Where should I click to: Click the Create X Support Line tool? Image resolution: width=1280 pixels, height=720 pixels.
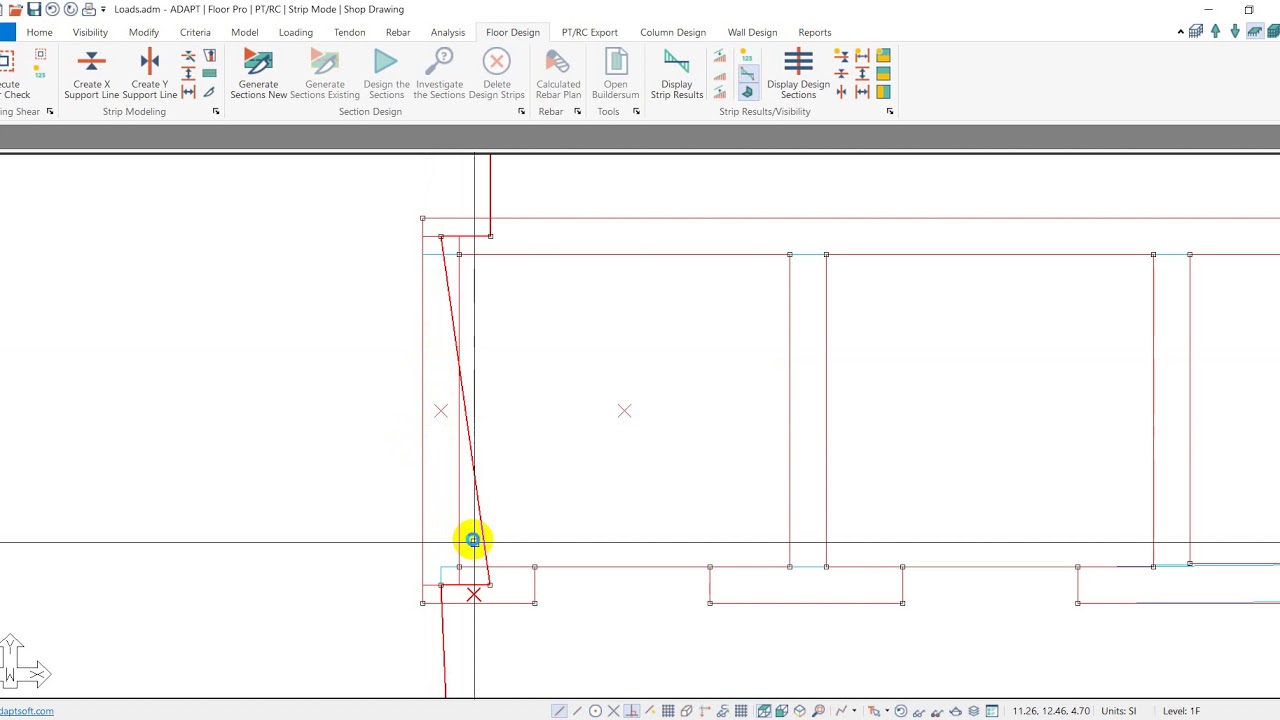pos(91,76)
